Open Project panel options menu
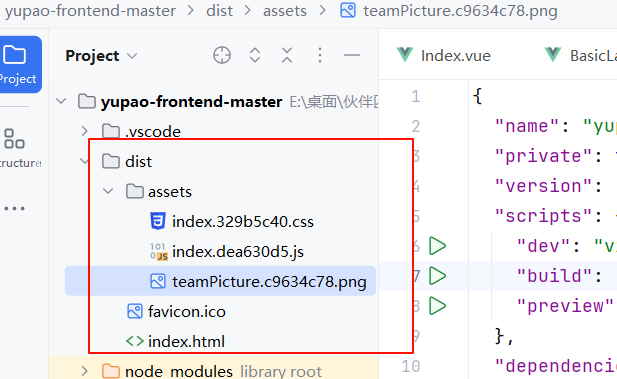This screenshot has width=617, height=379. pos(320,55)
